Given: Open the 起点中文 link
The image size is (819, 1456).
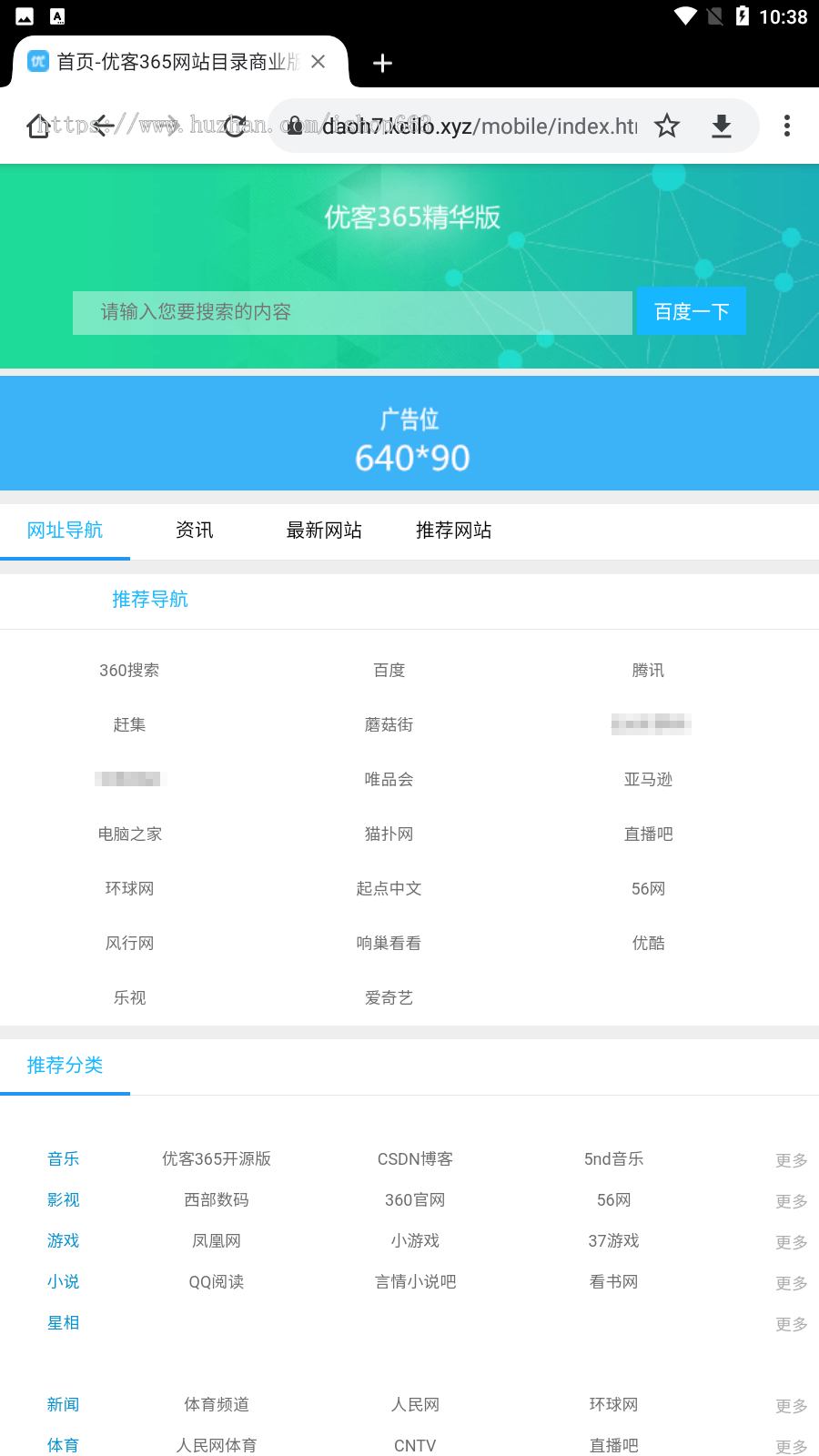Looking at the screenshot, I should point(389,889).
